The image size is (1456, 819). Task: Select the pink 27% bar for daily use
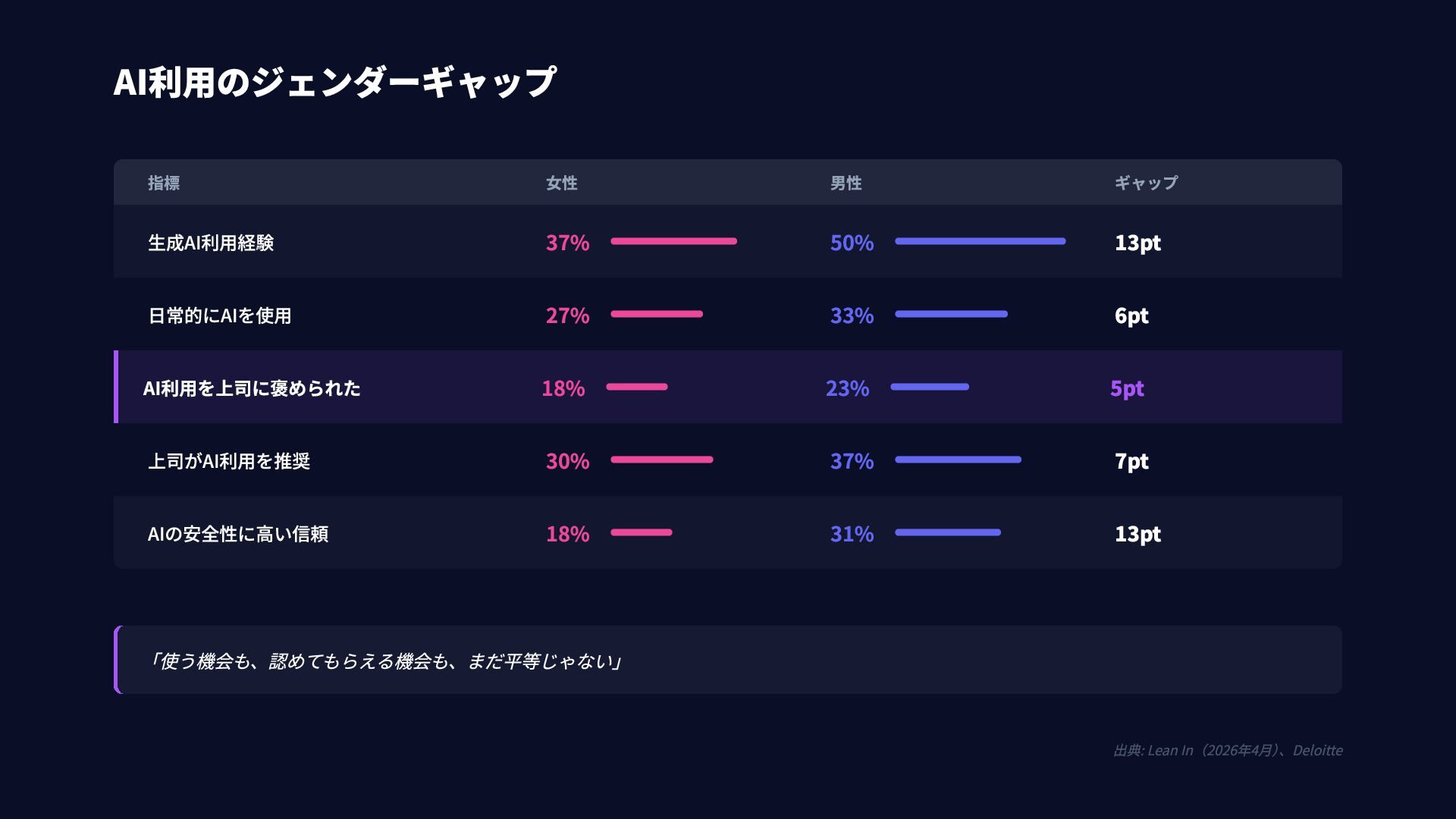(657, 314)
